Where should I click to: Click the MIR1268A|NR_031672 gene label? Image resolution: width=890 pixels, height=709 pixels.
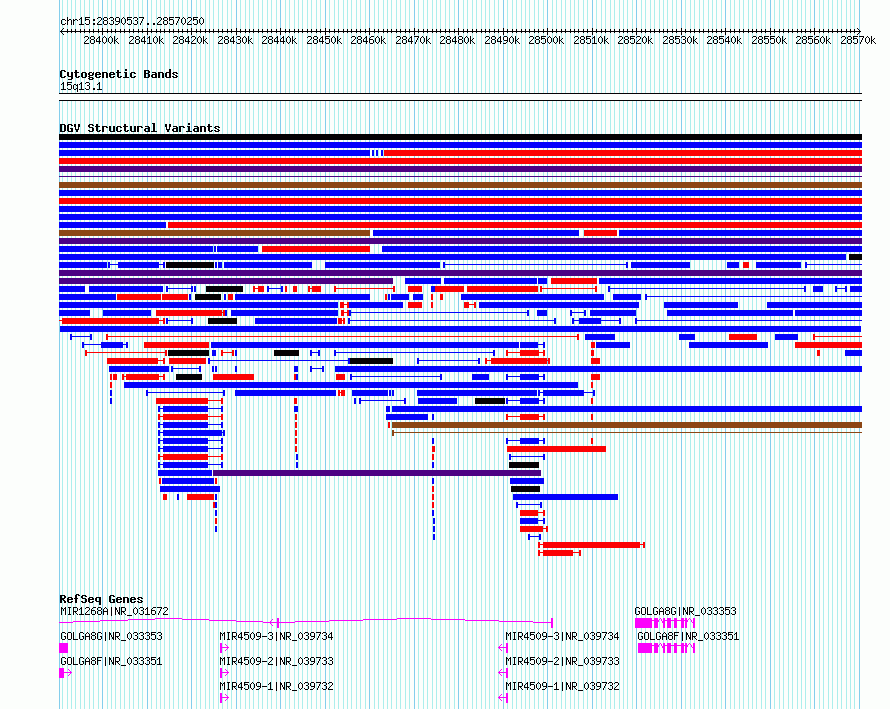[114, 611]
